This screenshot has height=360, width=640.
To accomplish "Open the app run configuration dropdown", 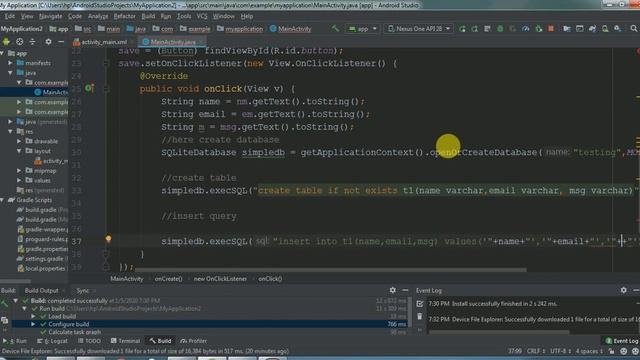I will tap(362, 29).
